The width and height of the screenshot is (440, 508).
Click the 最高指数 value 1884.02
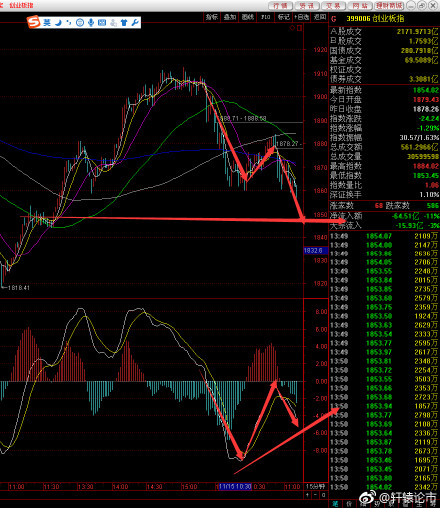[x=426, y=166]
